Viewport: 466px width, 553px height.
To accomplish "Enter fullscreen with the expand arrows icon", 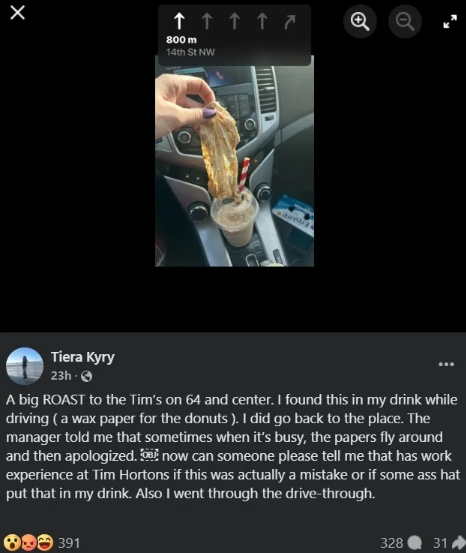I will click(450, 21).
